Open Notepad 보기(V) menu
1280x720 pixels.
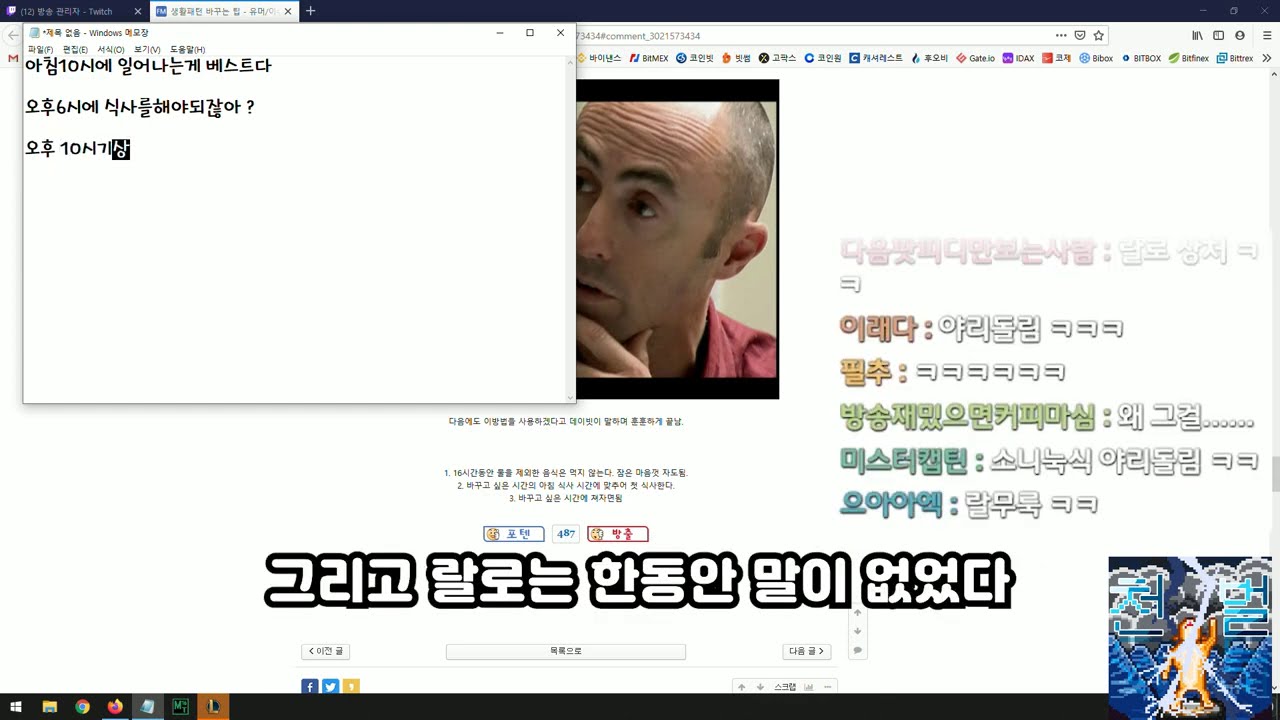pos(147,49)
